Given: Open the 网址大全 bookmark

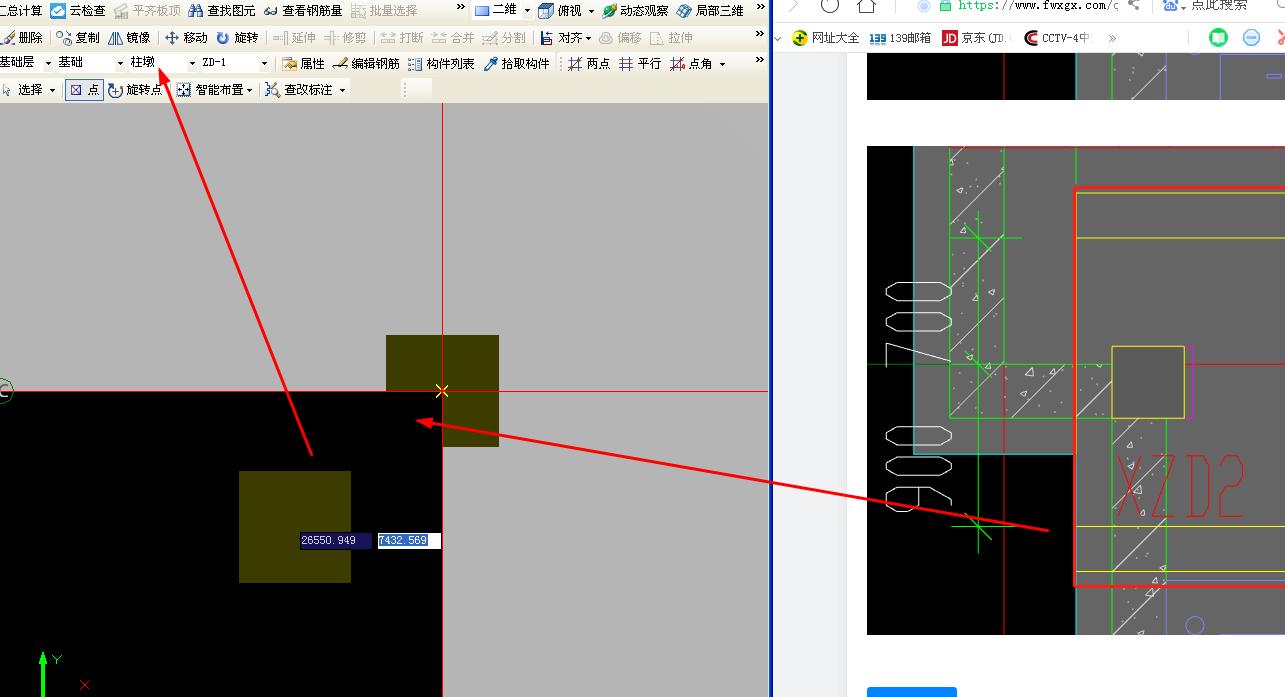Looking at the screenshot, I should pos(825,38).
